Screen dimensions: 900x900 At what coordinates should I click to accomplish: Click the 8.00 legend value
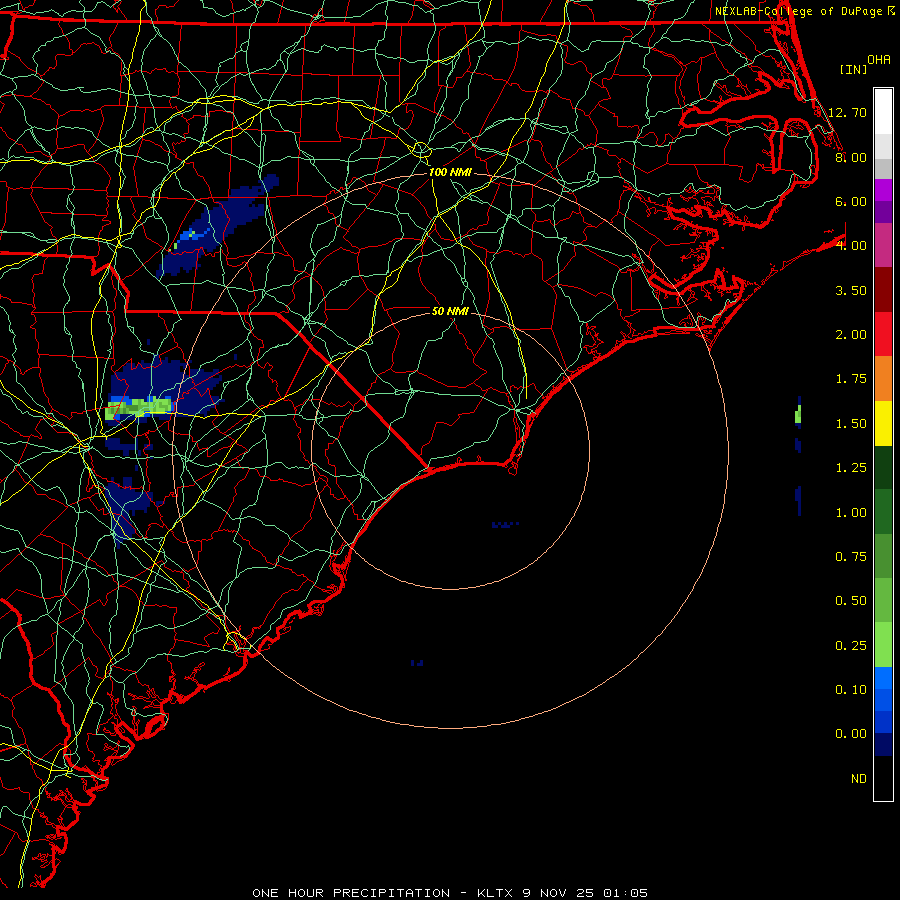tap(851, 157)
